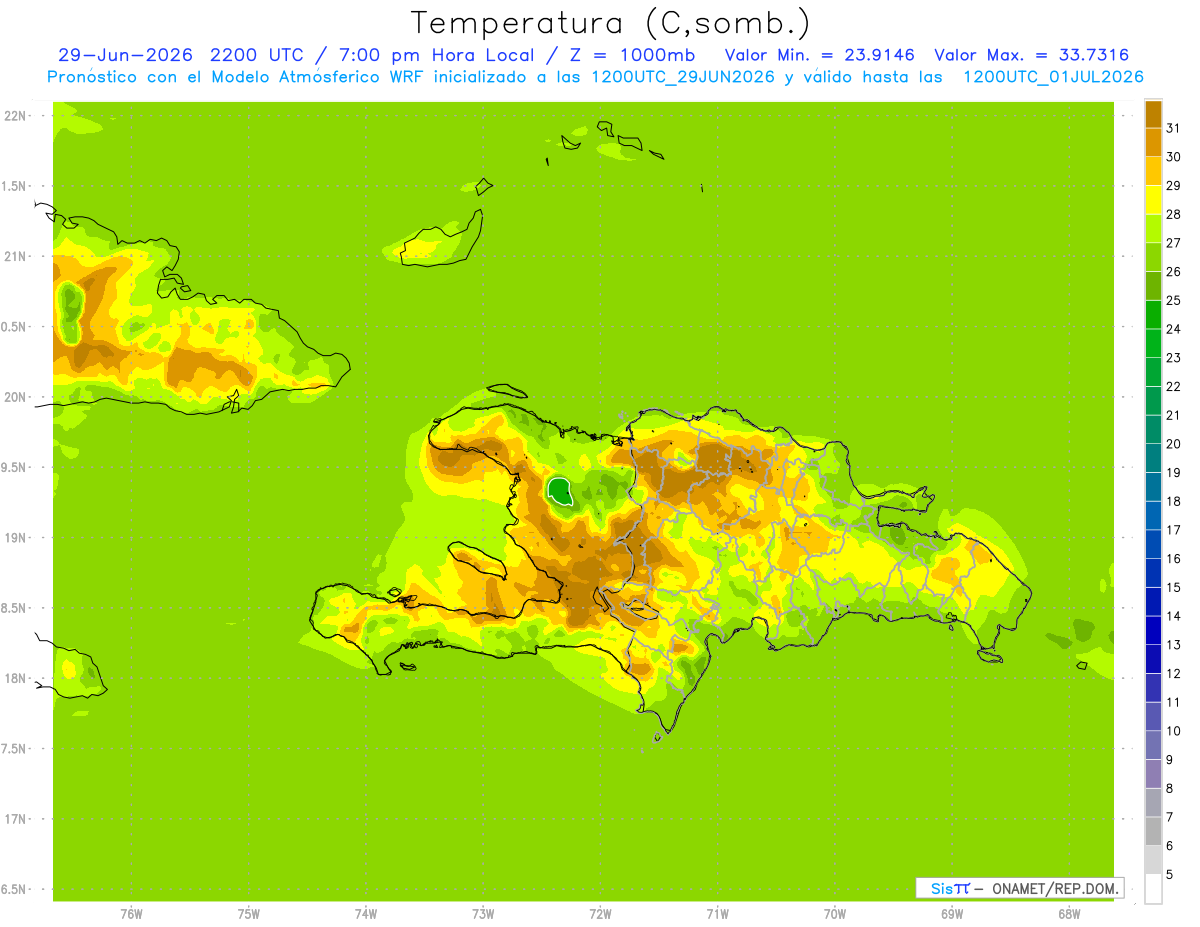1200x927 pixels.
Task: Click the gray colorbar segment between 6 and 7
Action: [x=1153, y=831]
